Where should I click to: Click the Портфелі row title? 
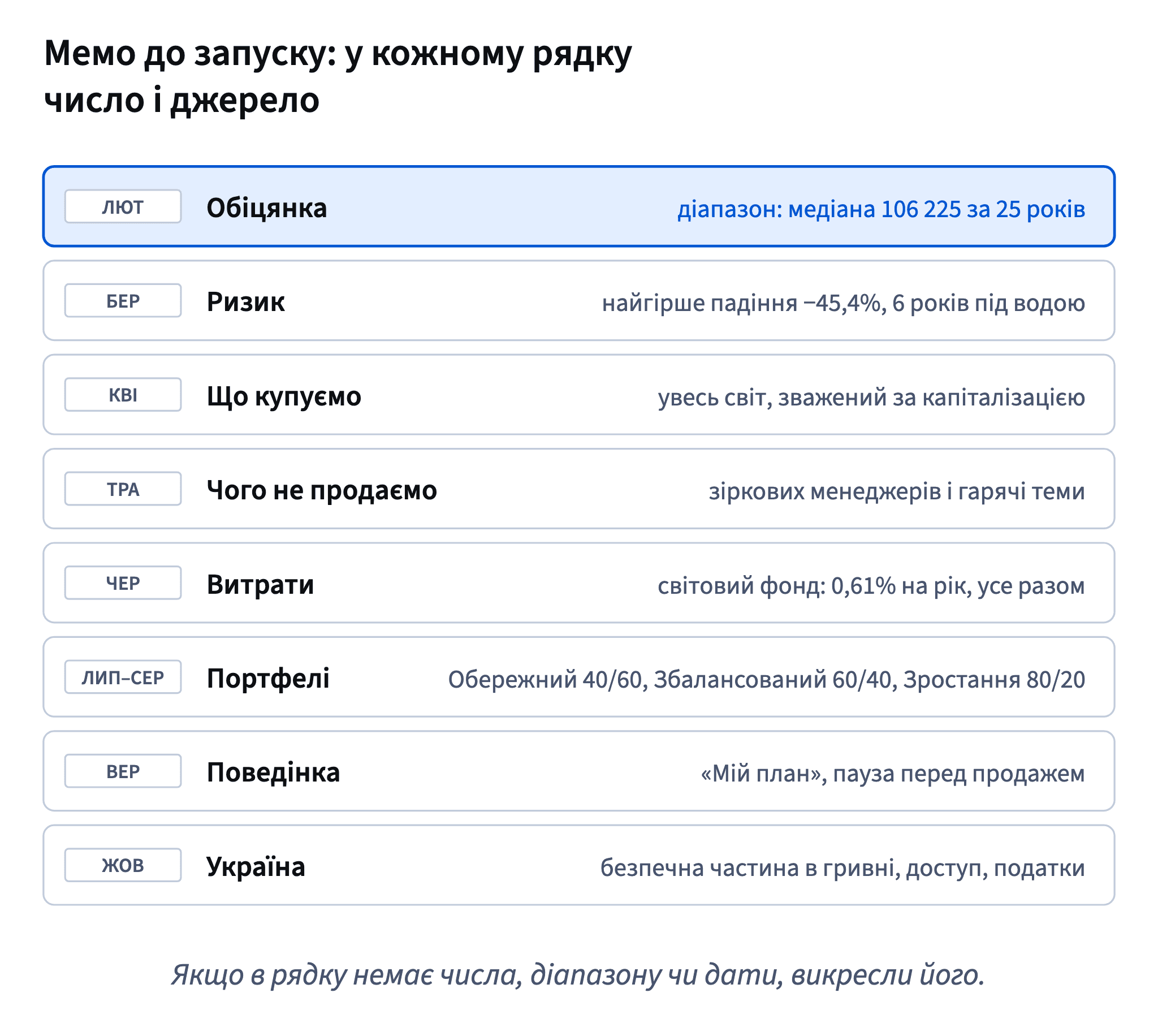click(x=268, y=679)
